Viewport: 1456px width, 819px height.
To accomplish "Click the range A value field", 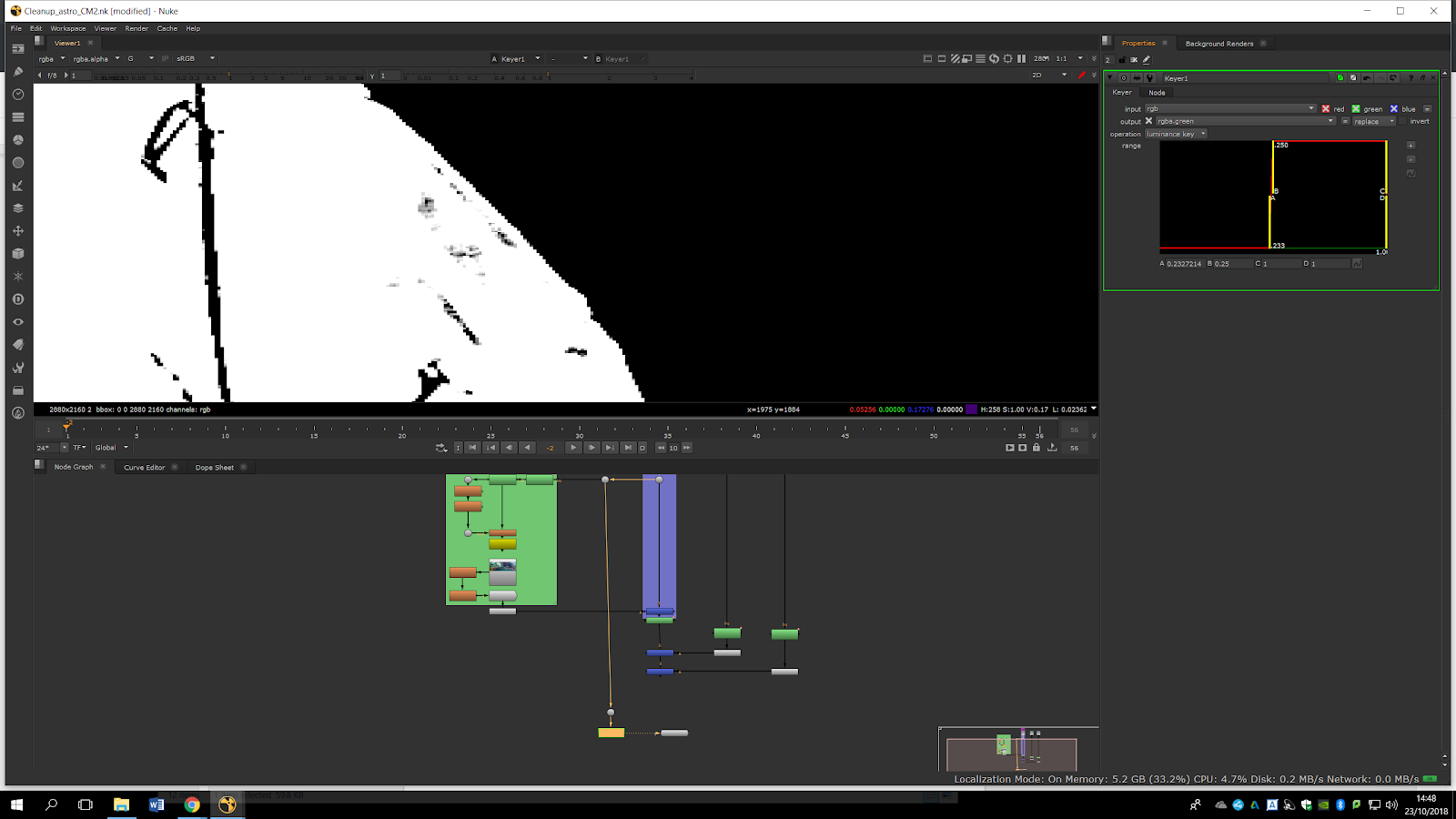I will (1184, 264).
